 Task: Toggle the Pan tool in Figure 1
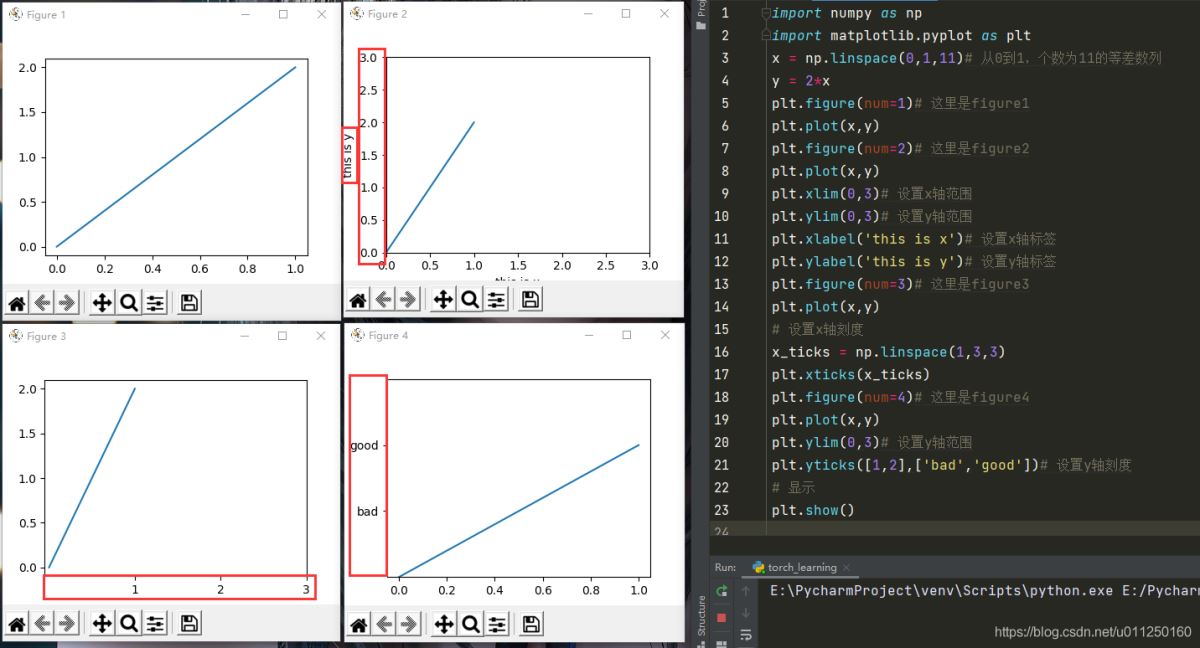[x=101, y=303]
